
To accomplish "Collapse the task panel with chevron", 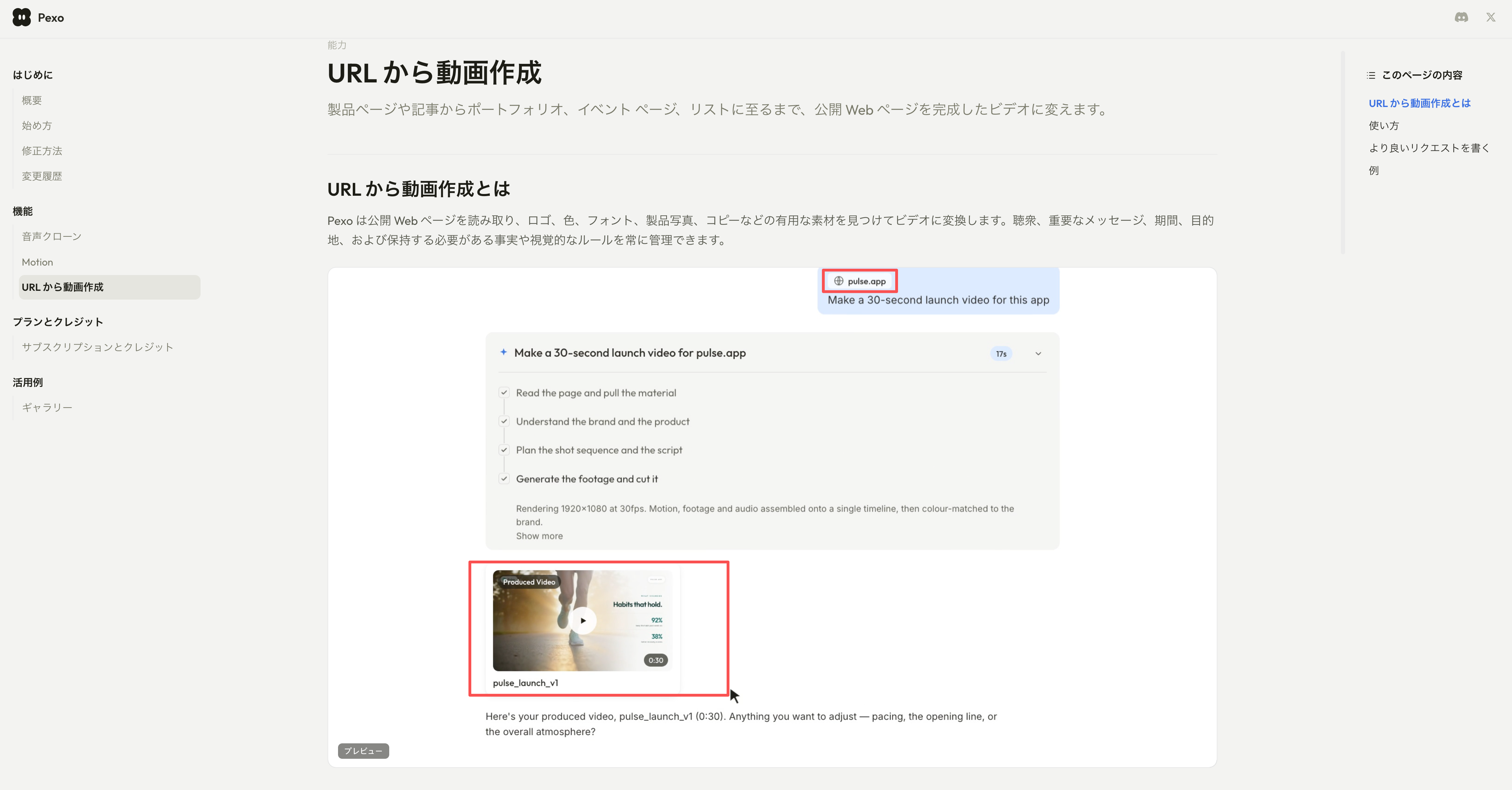I will (x=1038, y=354).
